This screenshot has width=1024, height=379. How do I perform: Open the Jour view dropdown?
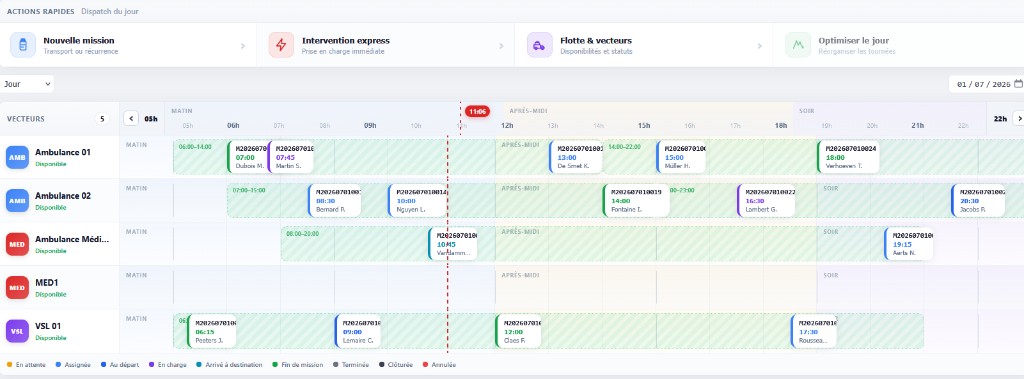coord(27,84)
